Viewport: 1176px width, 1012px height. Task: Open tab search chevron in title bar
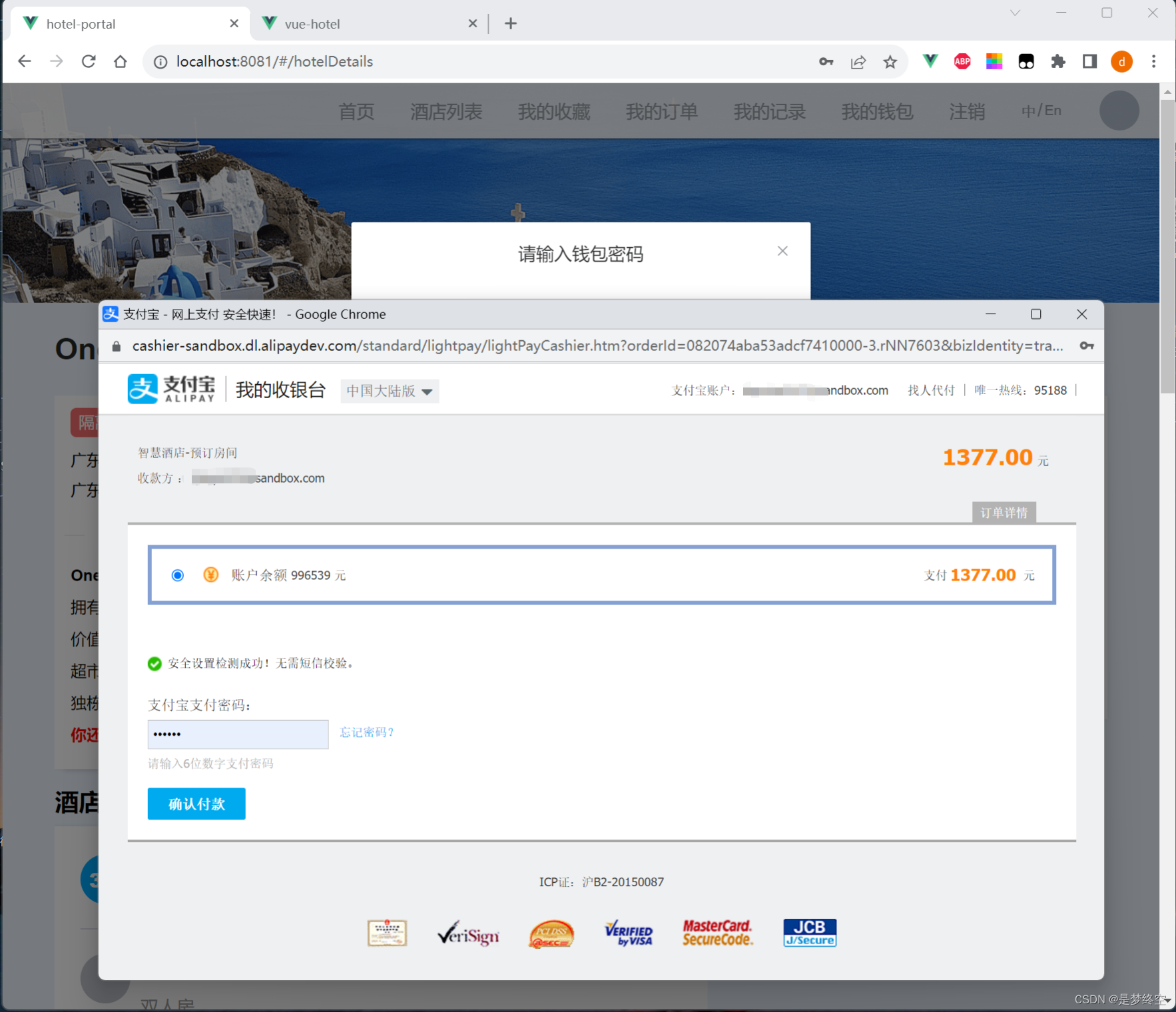(x=1015, y=13)
